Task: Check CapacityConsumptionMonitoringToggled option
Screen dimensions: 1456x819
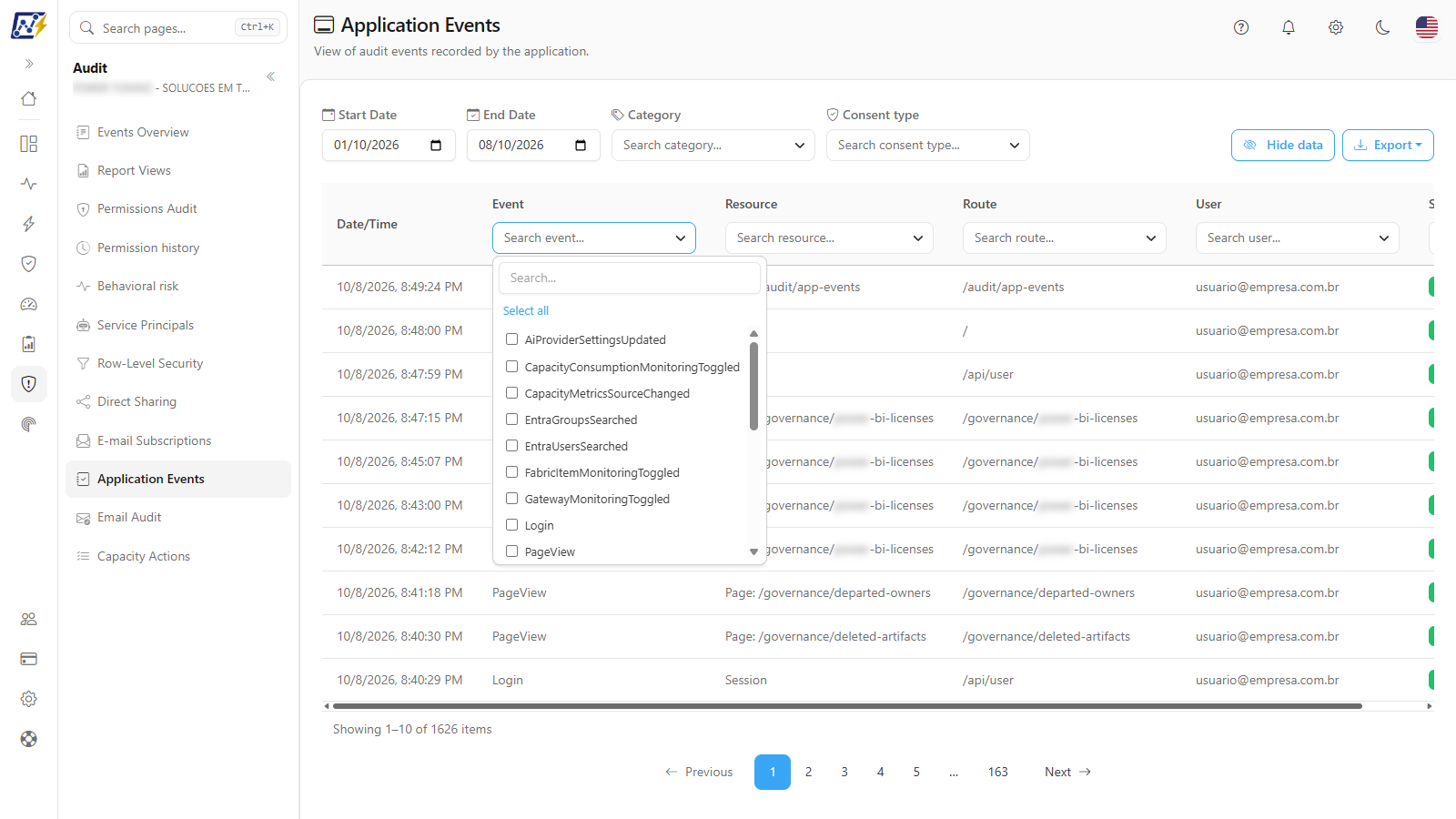Action: tap(512, 367)
